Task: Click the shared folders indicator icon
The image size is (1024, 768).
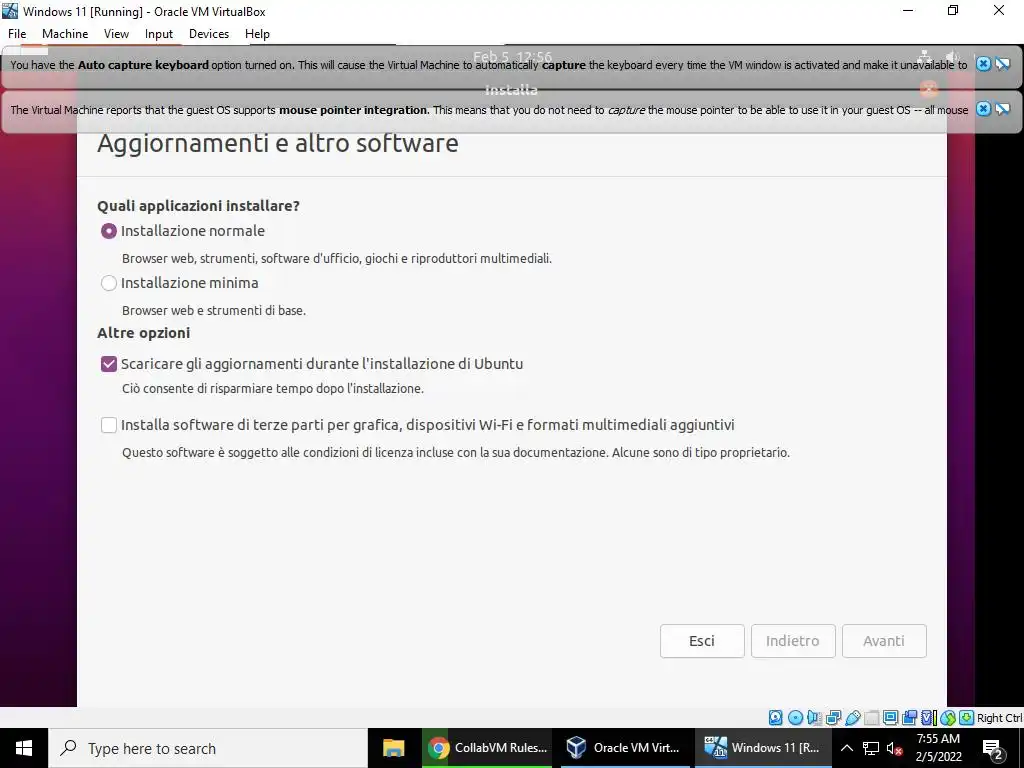Action: pyautogui.click(x=871, y=718)
